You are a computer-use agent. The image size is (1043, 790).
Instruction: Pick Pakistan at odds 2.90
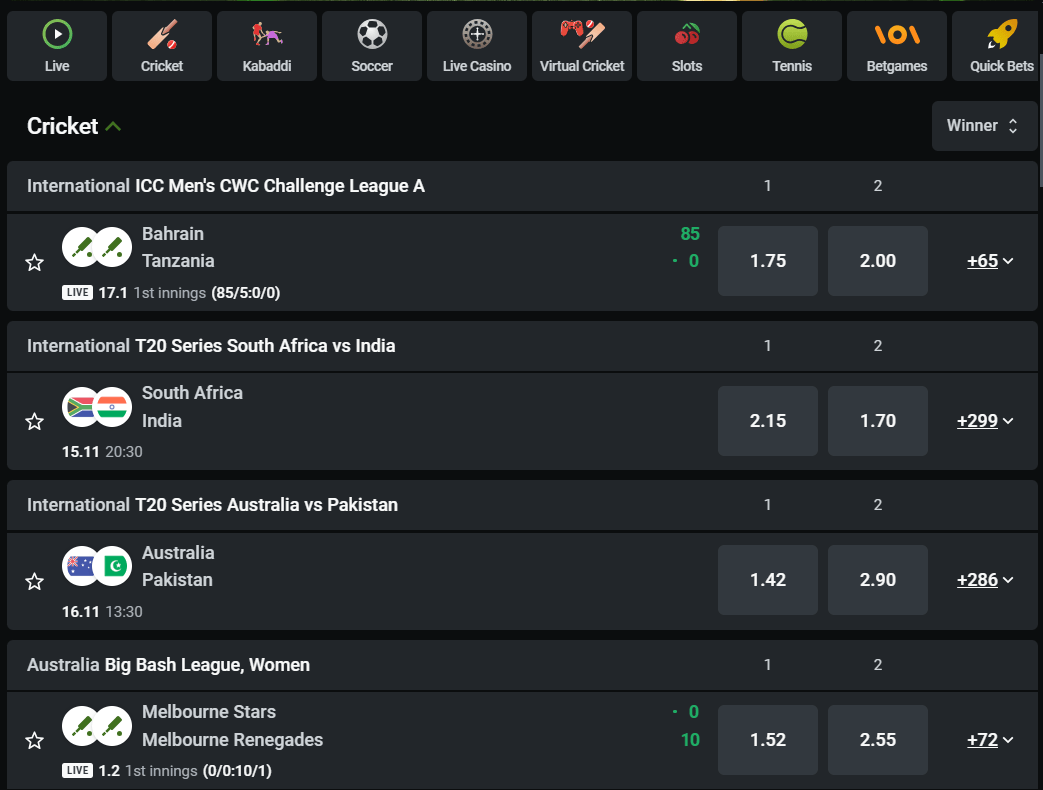tap(878, 580)
